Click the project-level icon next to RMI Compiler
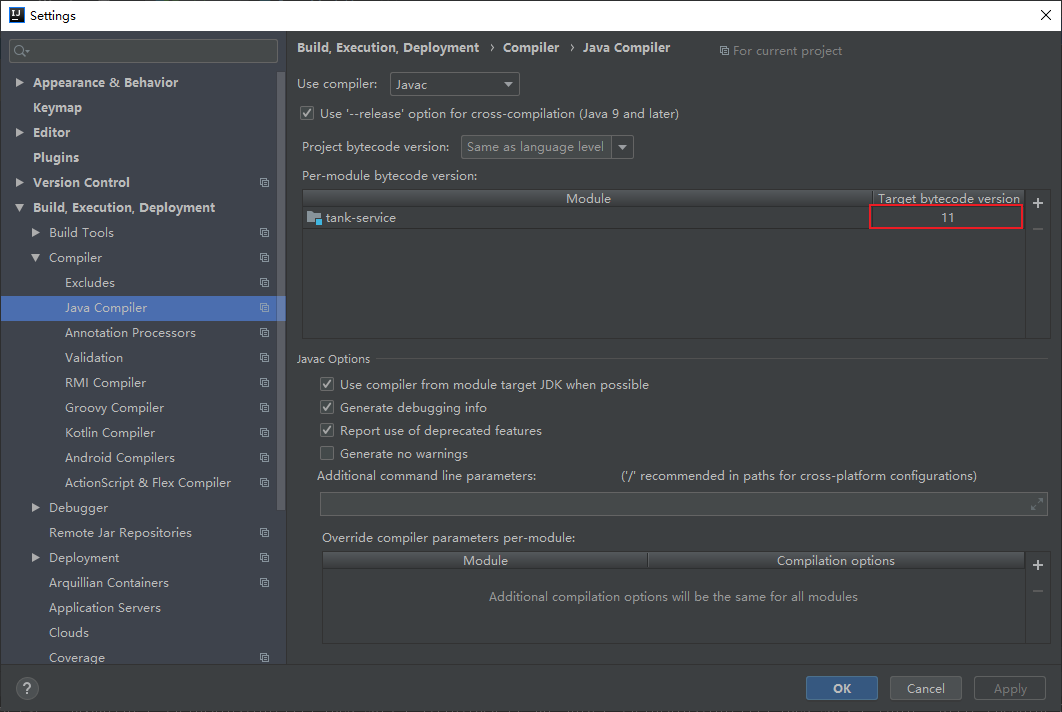The image size is (1062, 712). coord(264,383)
